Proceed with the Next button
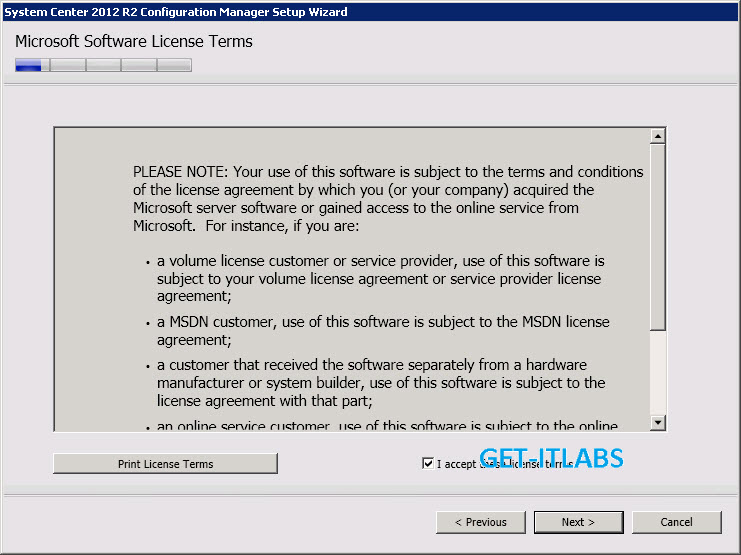The width and height of the screenshot is (741, 555). click(578, 522)
